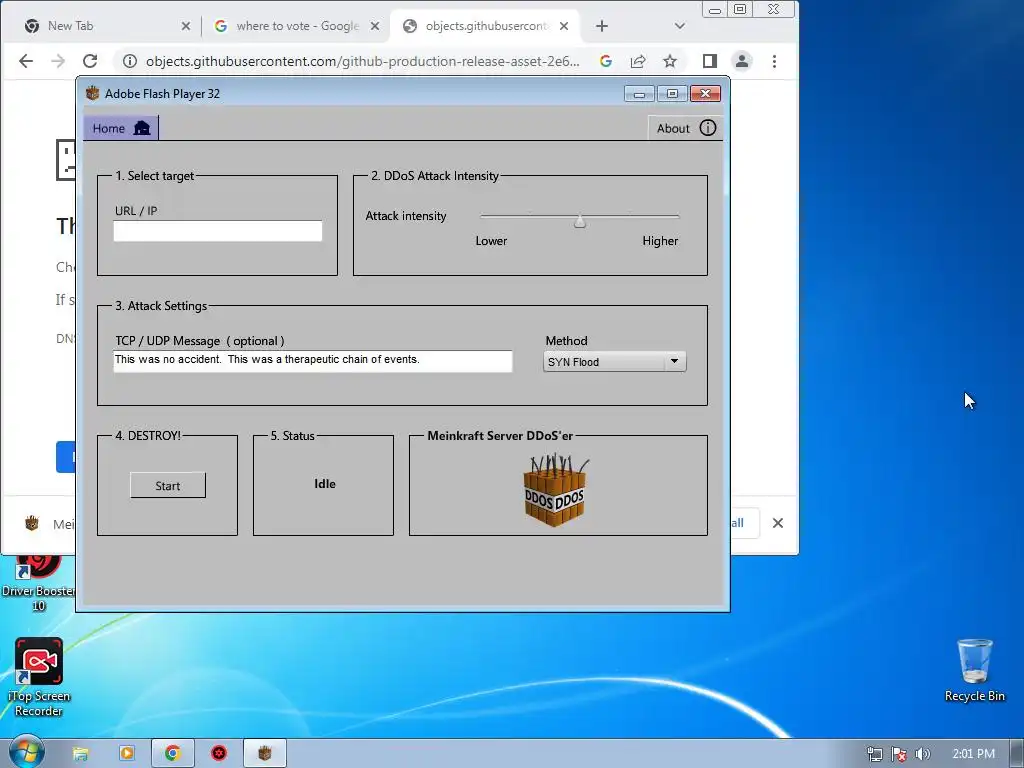Viewport: 1024px width, 768px height.
Task: Click the Attack intensity slider thumb
Action: click(580, 222)
